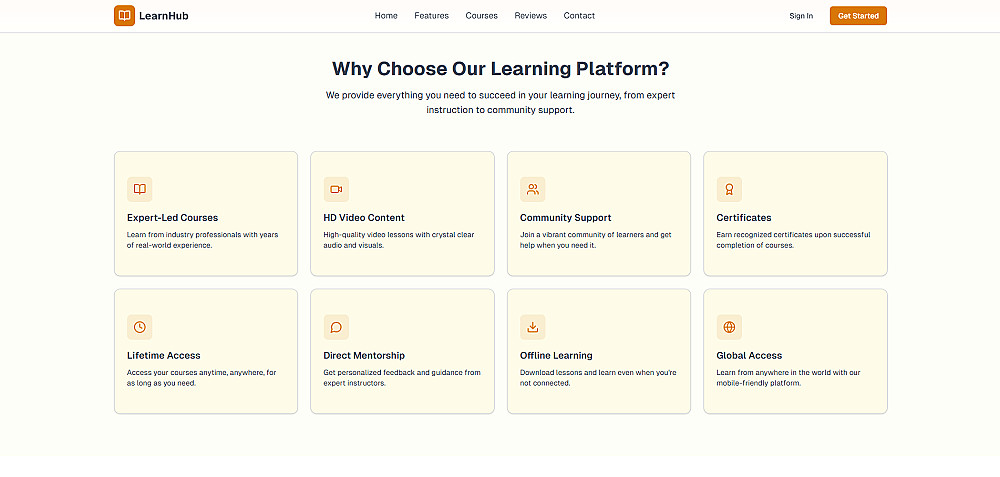Click the Certificates award ribbon icon
This screenshot has width=1000, height=477.
point(729,189)
